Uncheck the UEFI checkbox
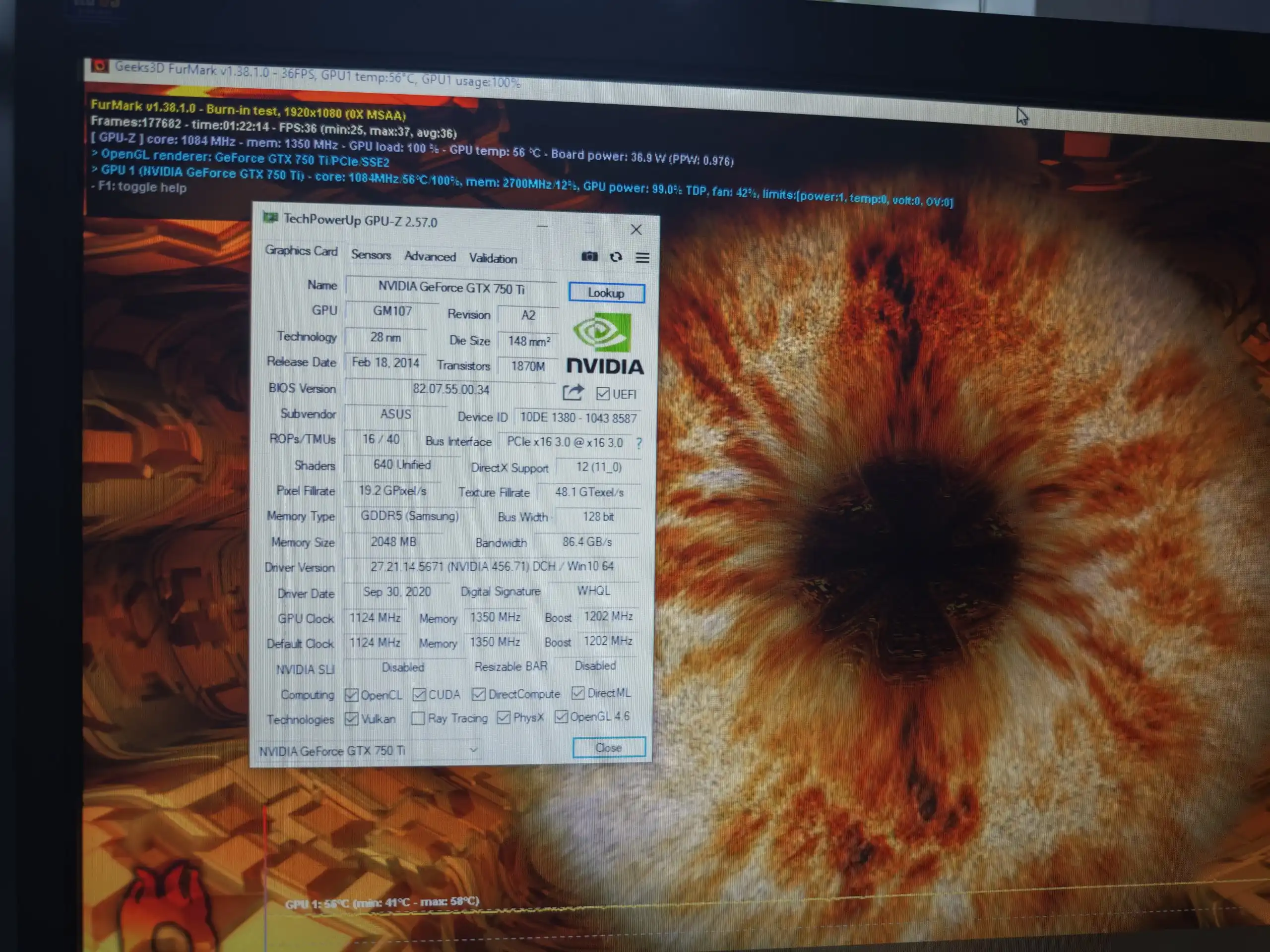Screen dimensions: 1270x952 [x=602, y=394]
